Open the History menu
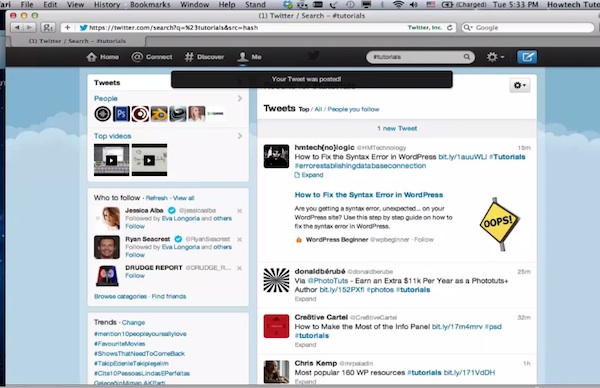The height and width of the screenshot is (388, 600). (x=107, y=5)
